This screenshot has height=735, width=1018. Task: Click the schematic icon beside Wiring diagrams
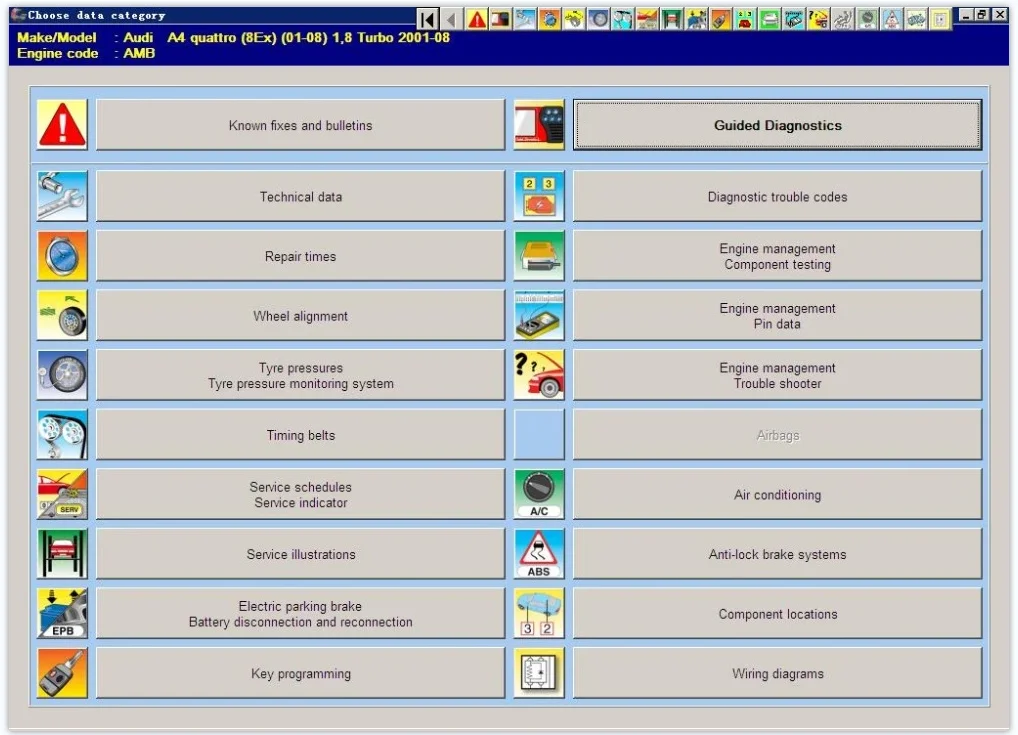pyautogui.click(x=539, y=673)
